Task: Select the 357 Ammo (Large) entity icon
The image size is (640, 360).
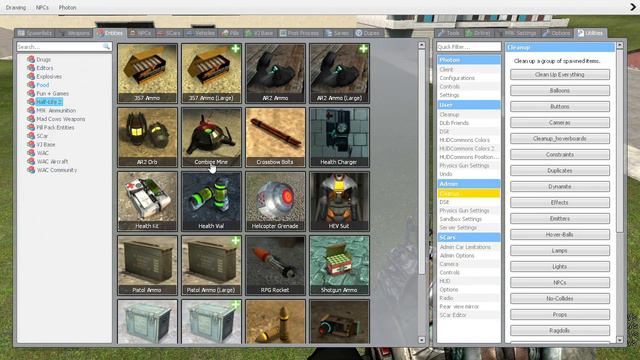Action: tap(211, 73)
